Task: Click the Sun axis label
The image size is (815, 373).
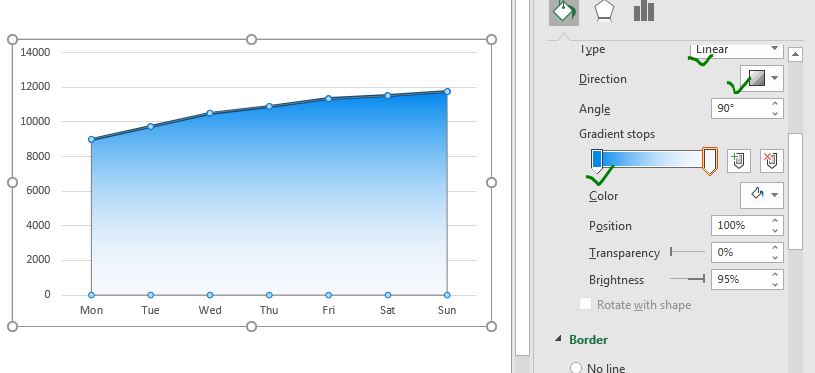Action: coord(447,310)
